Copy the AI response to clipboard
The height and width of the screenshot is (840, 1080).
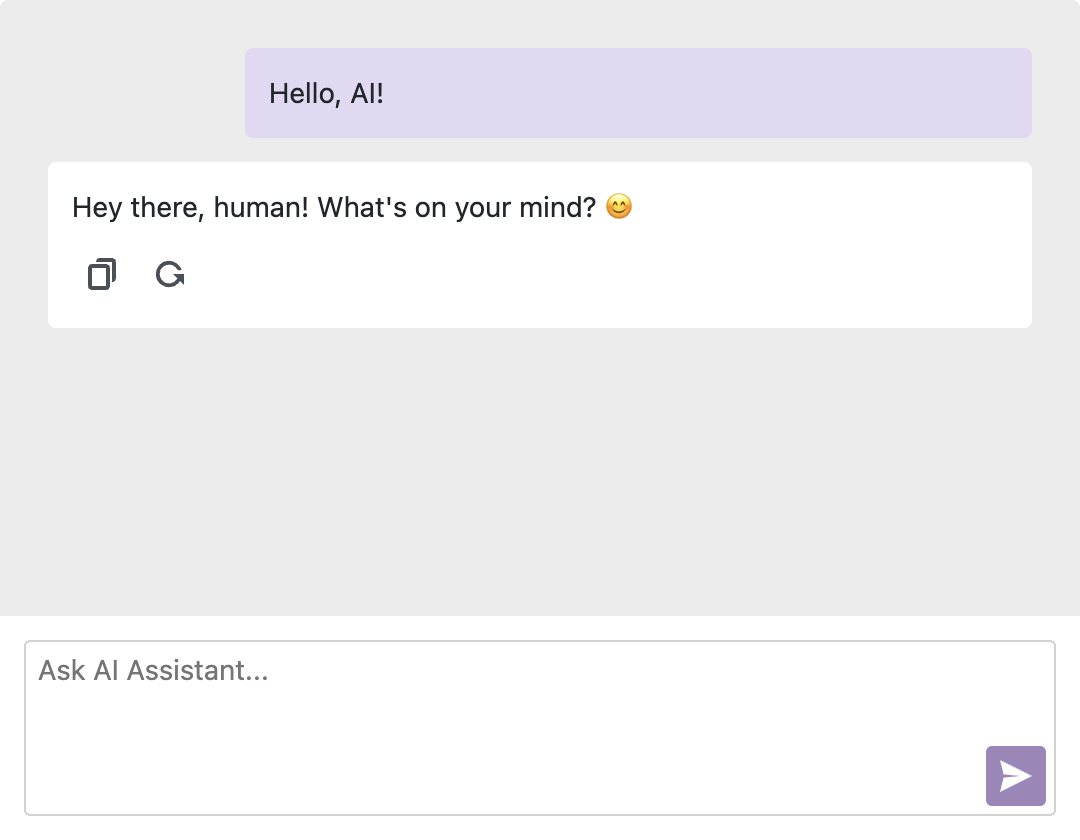101,274
